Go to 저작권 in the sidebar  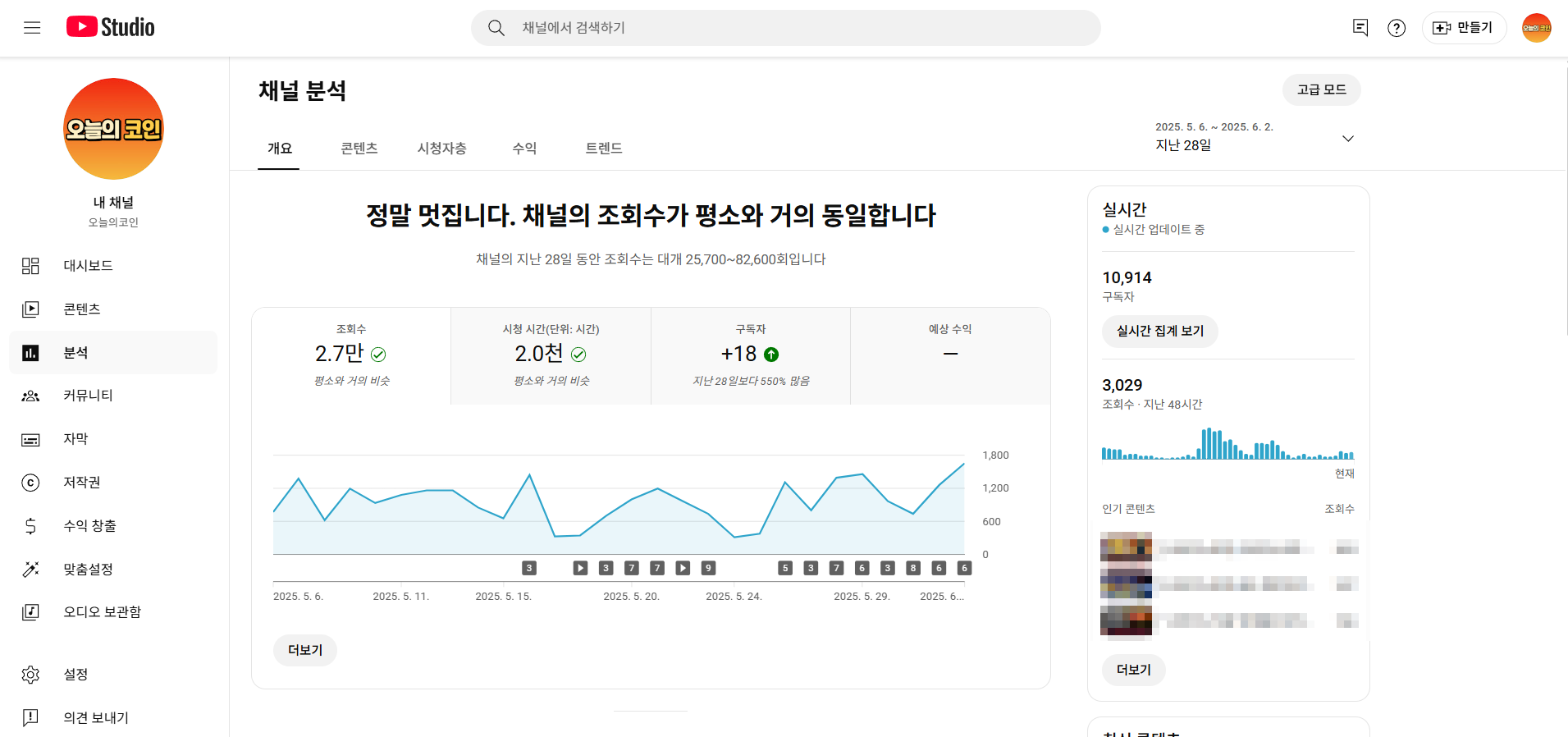(x=81, y=483)
